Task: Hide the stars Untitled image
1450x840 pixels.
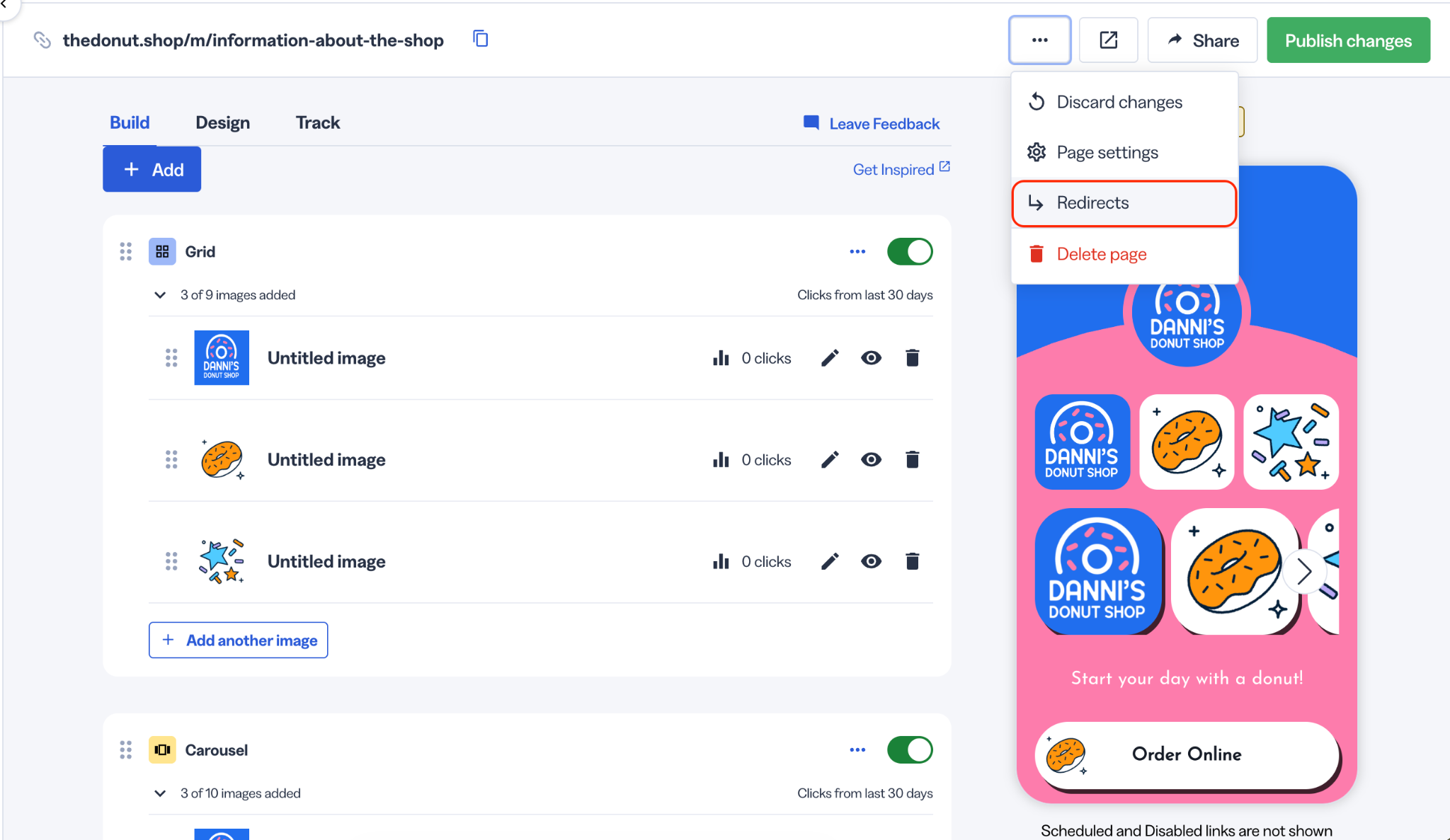Action: point(872,562)
